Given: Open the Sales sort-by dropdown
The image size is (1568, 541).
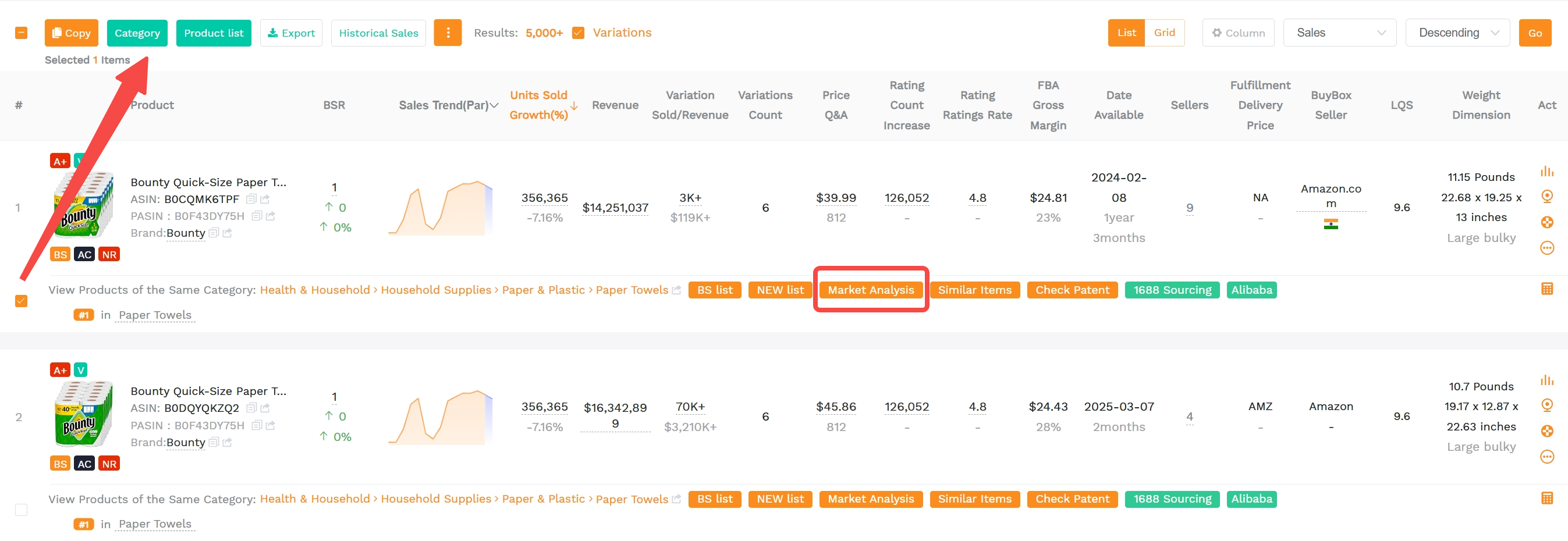Looking at the screenshot, I should (x=1339, y=33).
